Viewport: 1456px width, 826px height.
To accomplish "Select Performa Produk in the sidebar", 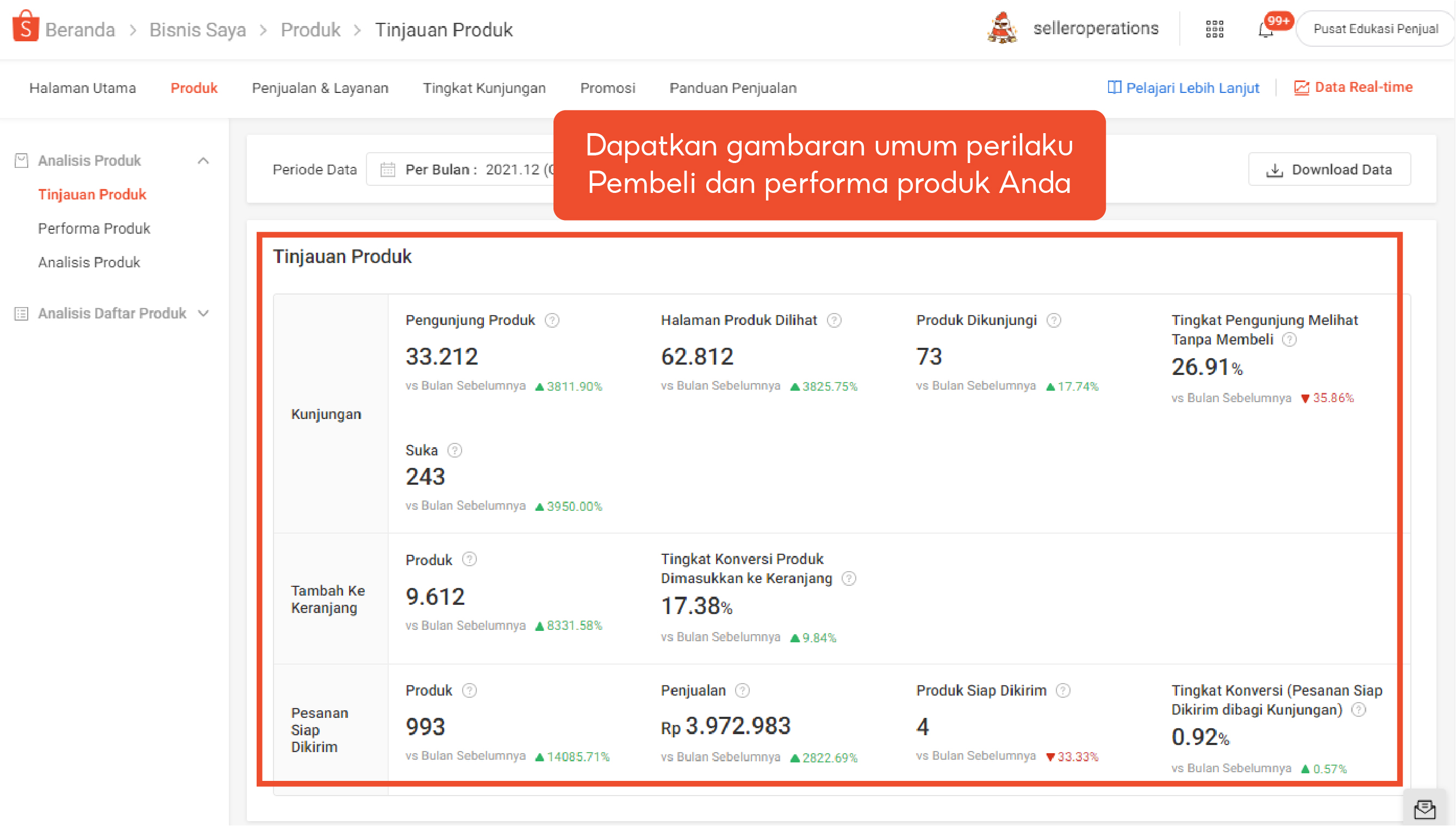I will click(x=94, y=228).
